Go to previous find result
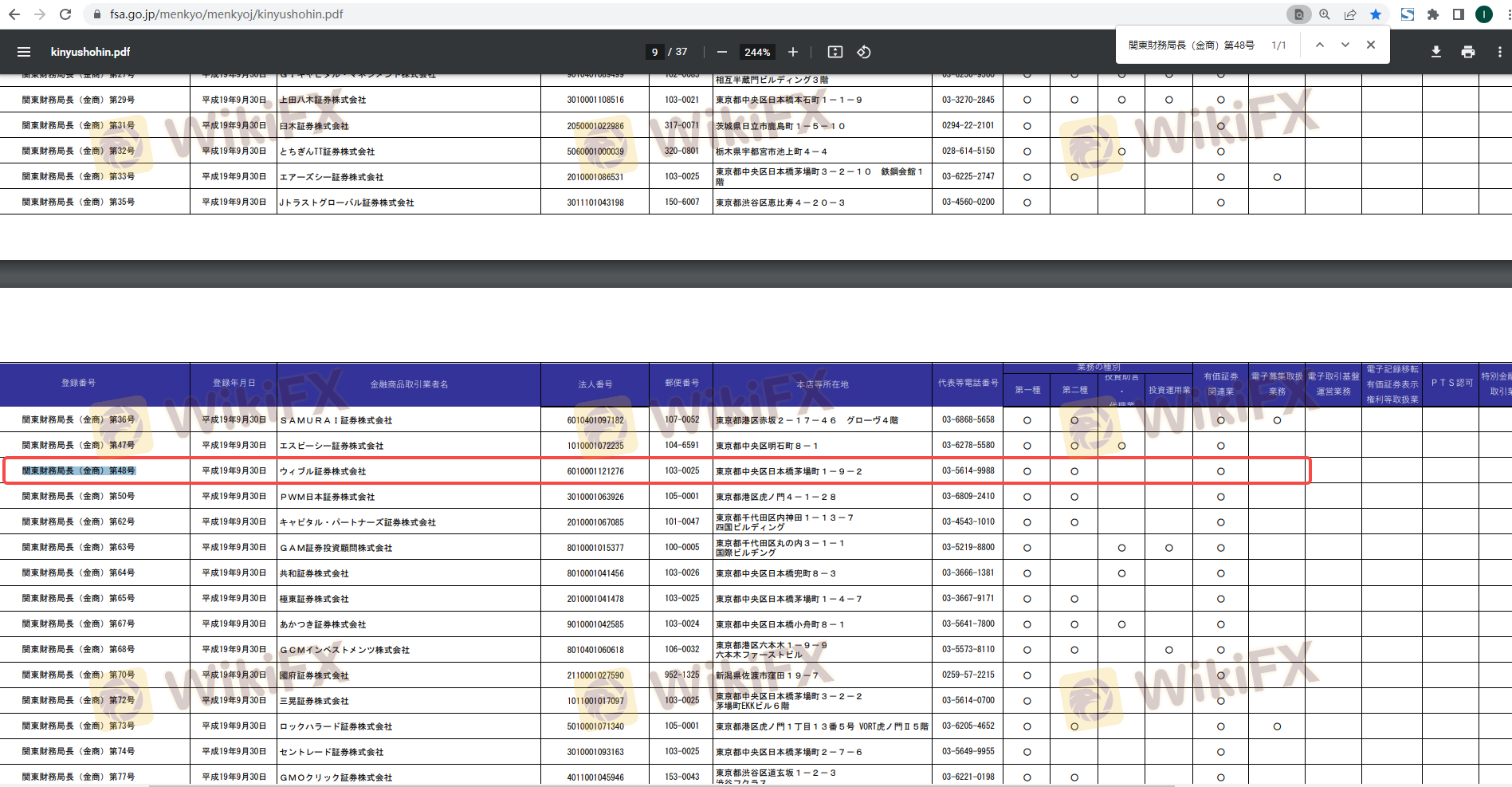 pyautogui.click(x=1320, y=45)
